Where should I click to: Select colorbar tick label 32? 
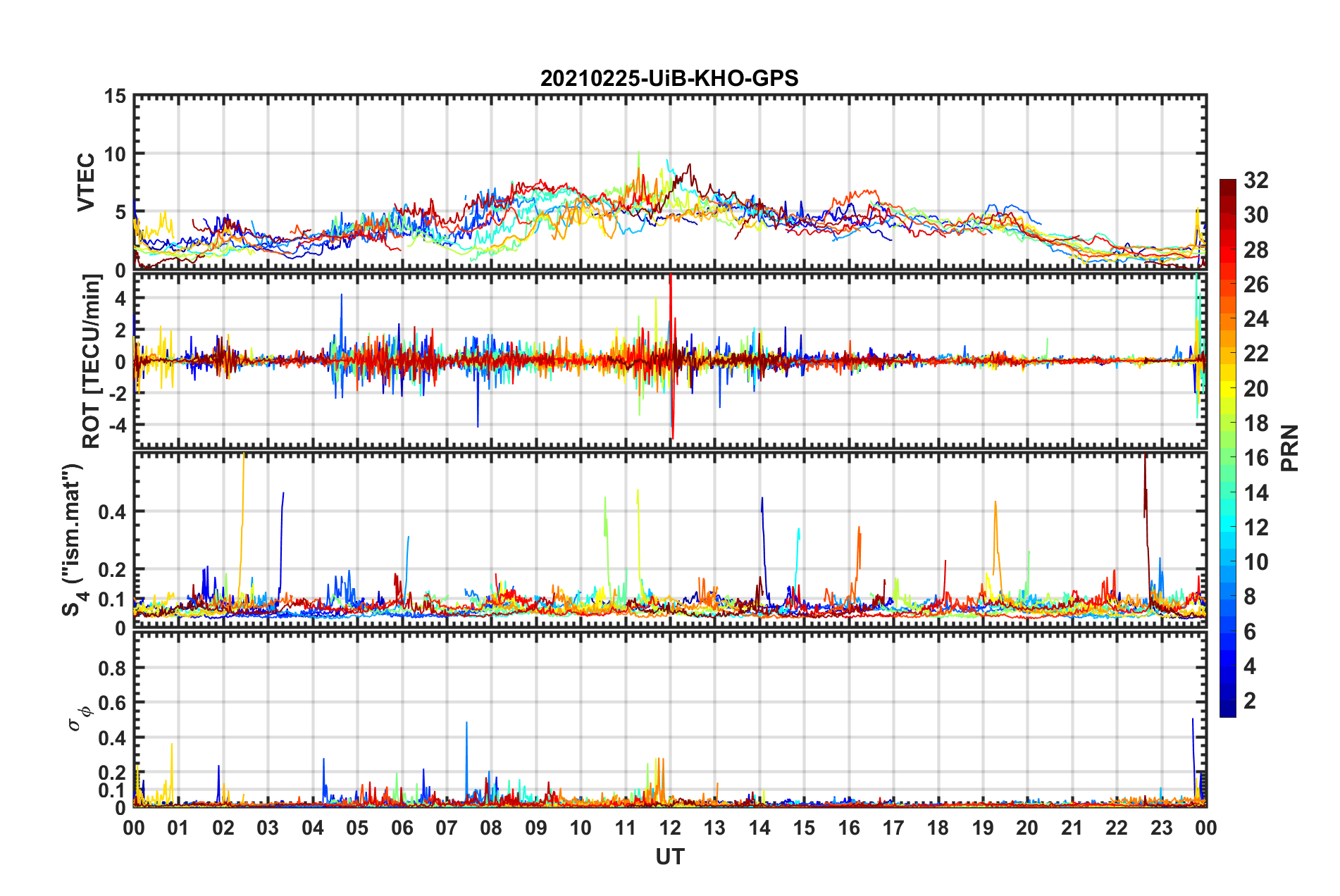tap(1255, 180)
